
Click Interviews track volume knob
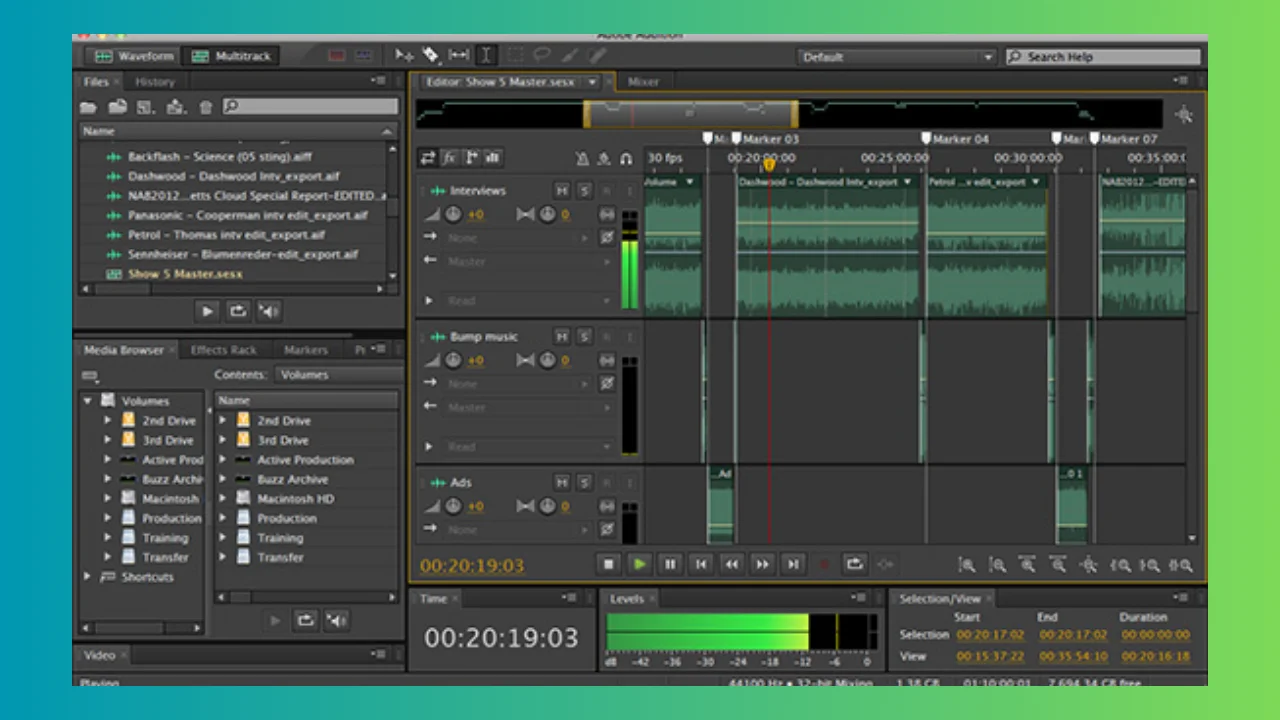point(453,214)
